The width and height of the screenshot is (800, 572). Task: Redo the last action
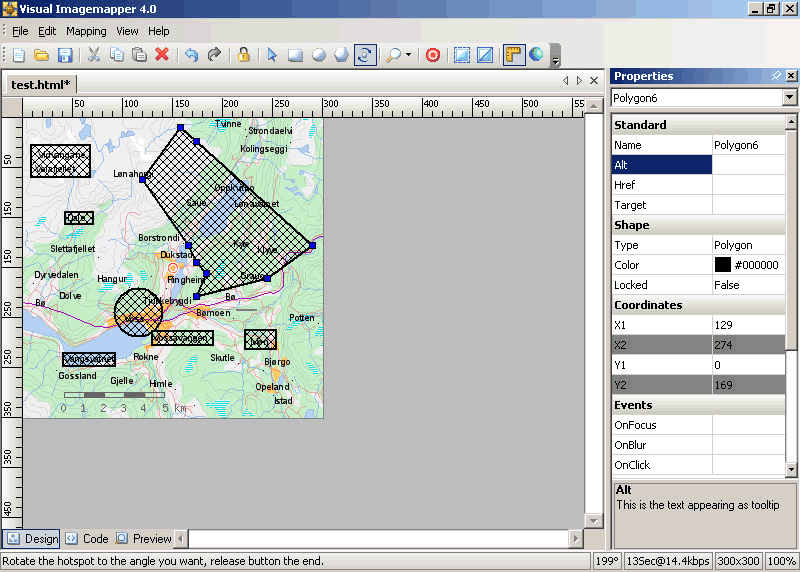pos(214,55)
